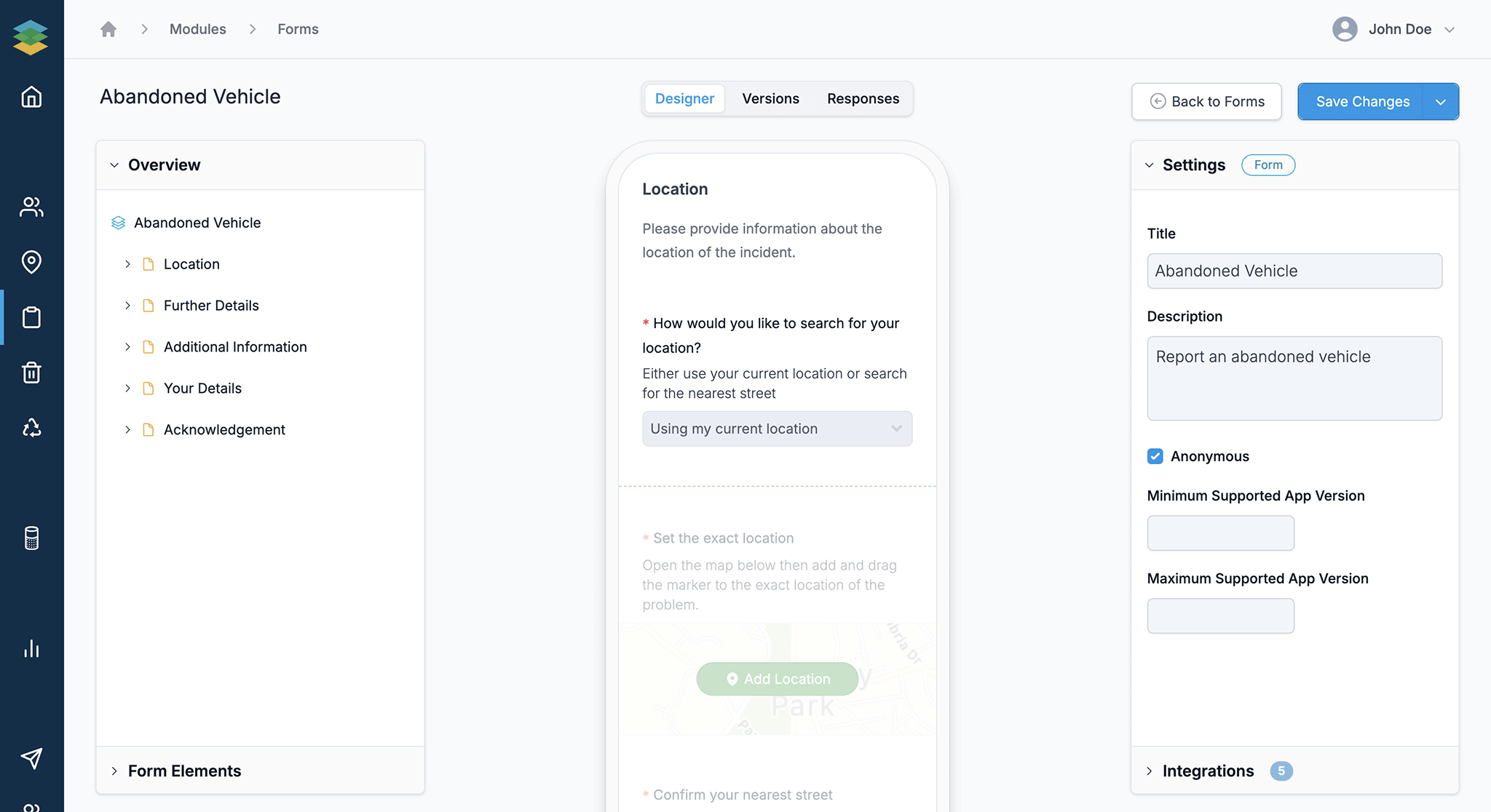Expand the Form Elements panel

click(184, 771)
